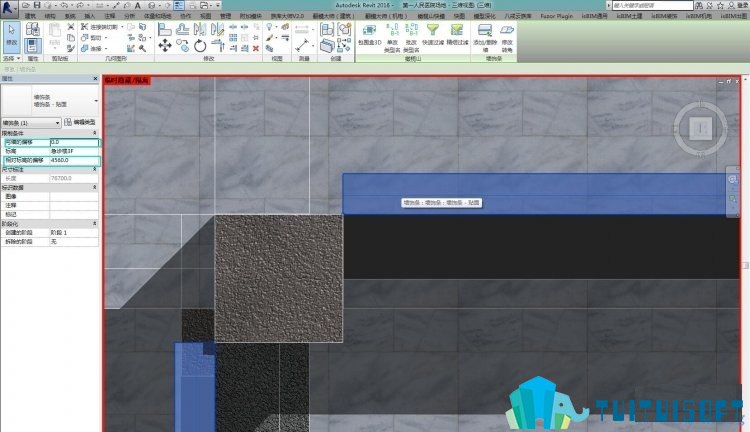750x432 pixels.
Task: Save the project with the floppy disk icon
Action: coord(37,5)
